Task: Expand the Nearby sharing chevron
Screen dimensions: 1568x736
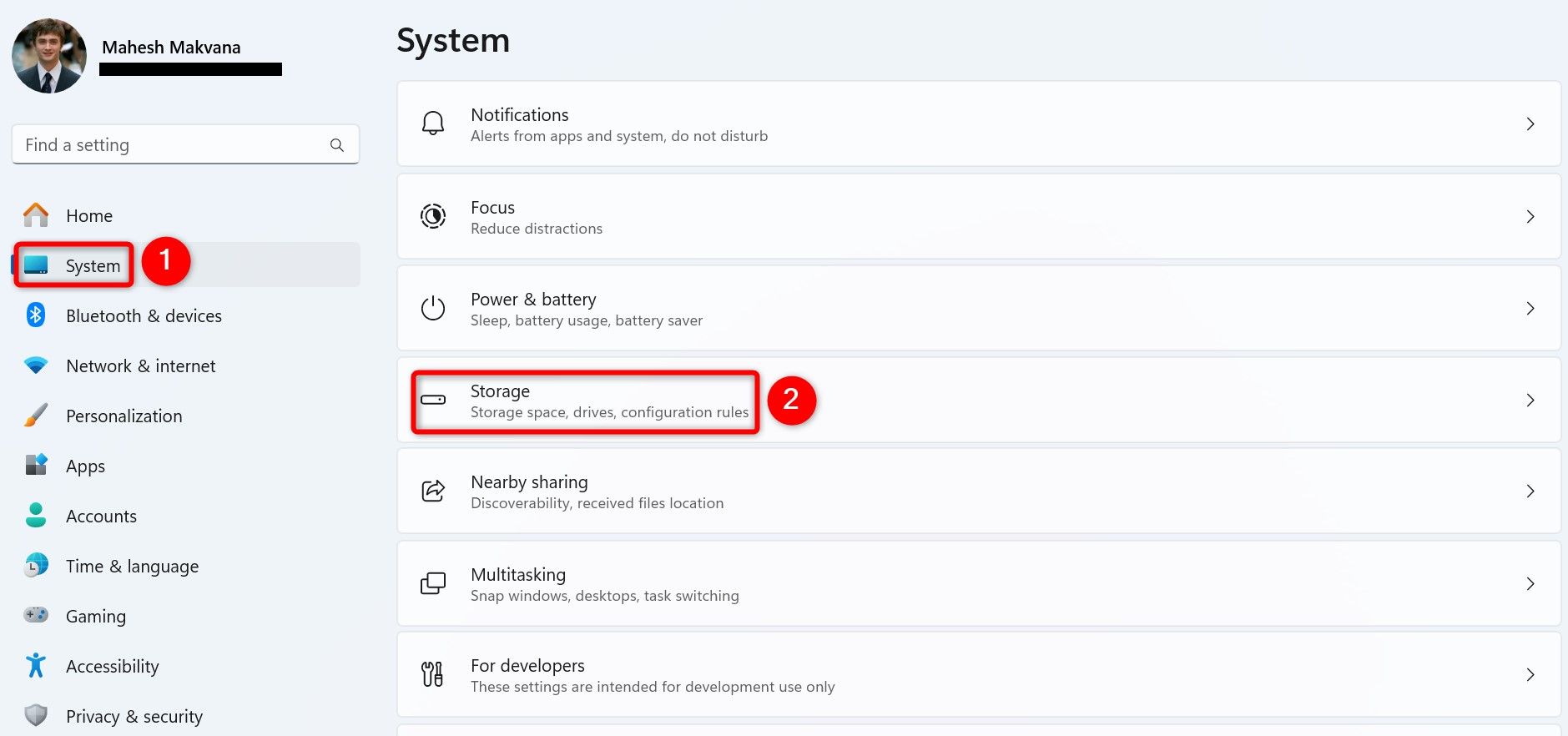Action: 1530,491
